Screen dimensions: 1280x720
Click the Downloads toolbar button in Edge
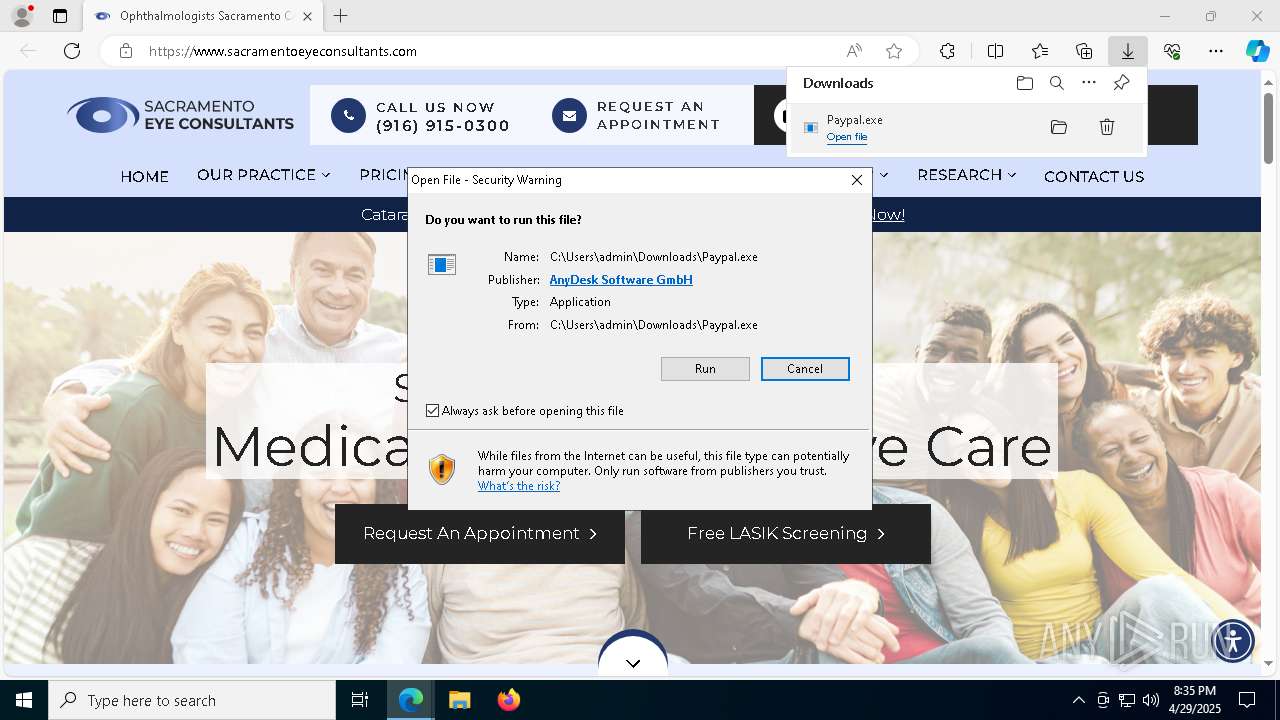[x=1127, y=51]
